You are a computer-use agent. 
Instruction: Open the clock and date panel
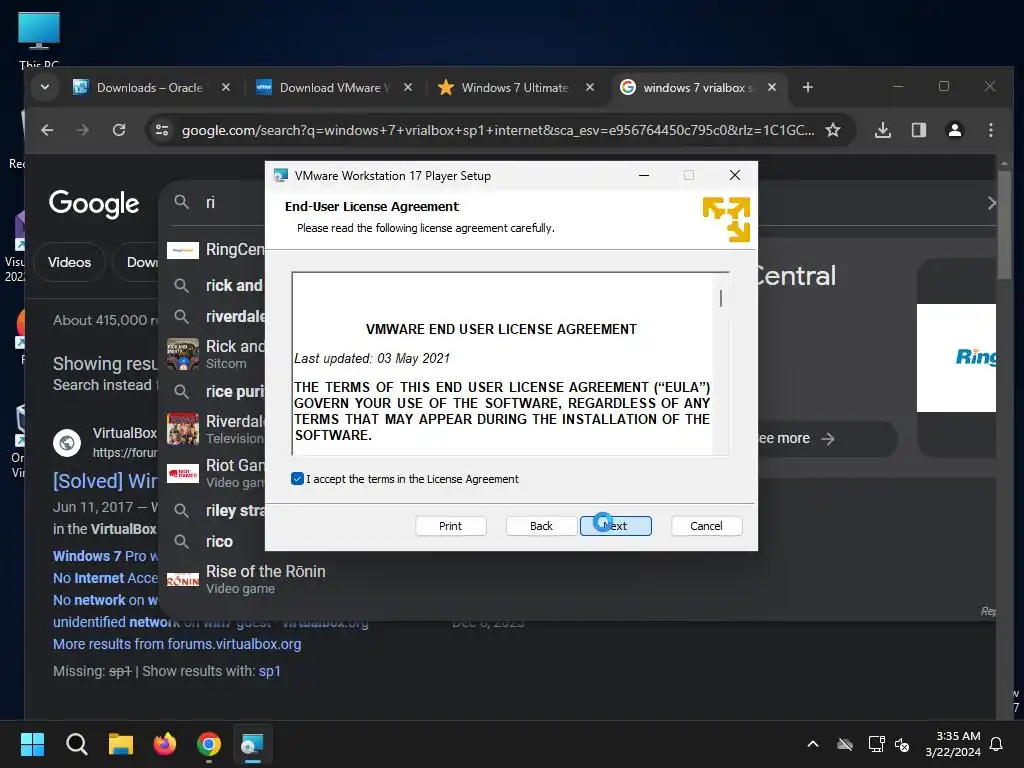click(x=953, y=744)
